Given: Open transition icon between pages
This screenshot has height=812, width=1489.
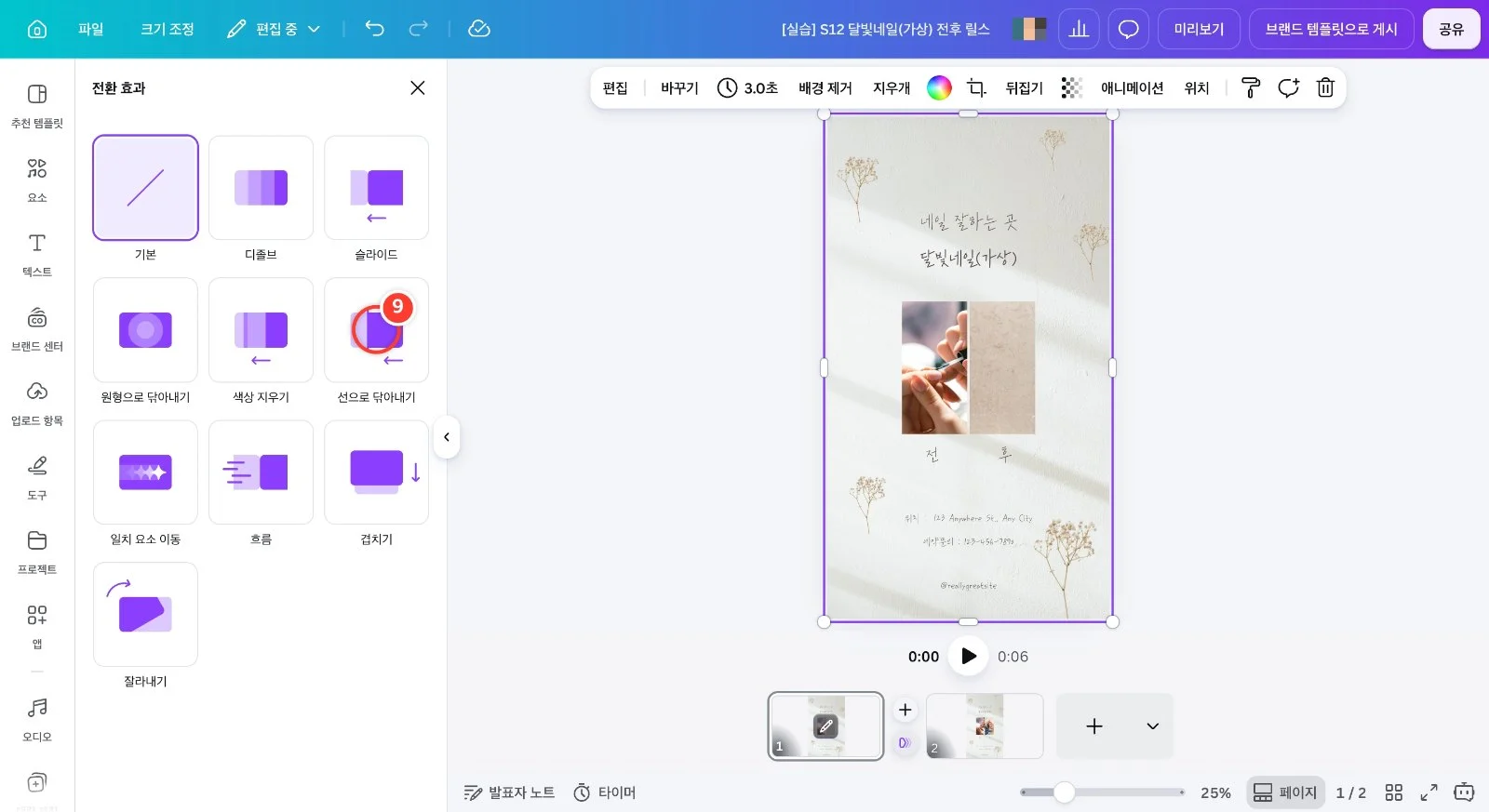Looking at the screenshot, I should click(x=905, y=743).
